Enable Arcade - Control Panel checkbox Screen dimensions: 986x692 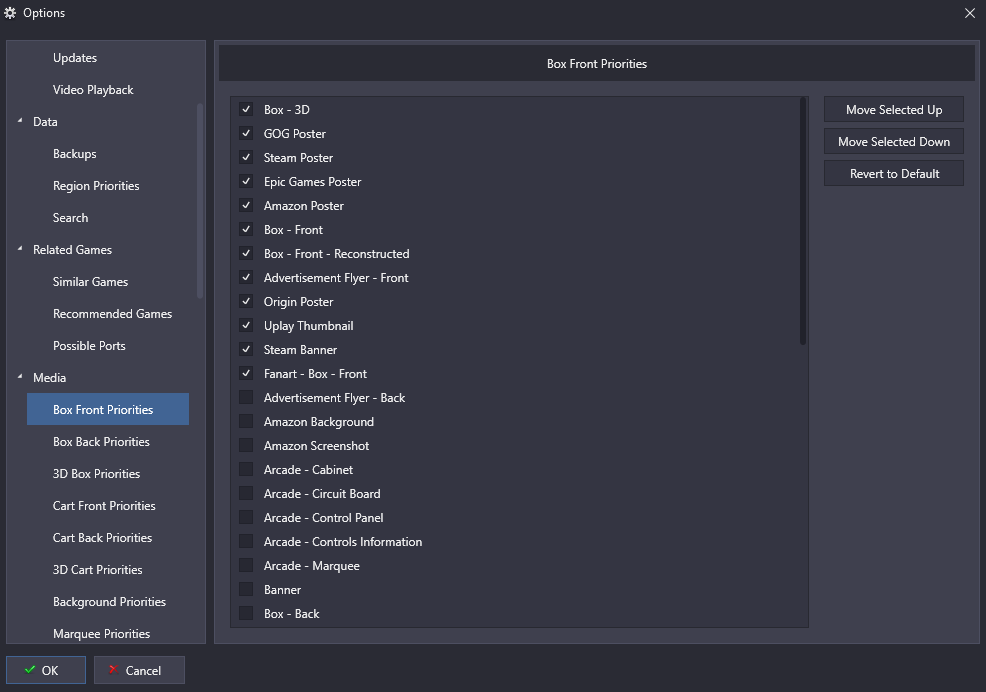(x=246, y=517)
